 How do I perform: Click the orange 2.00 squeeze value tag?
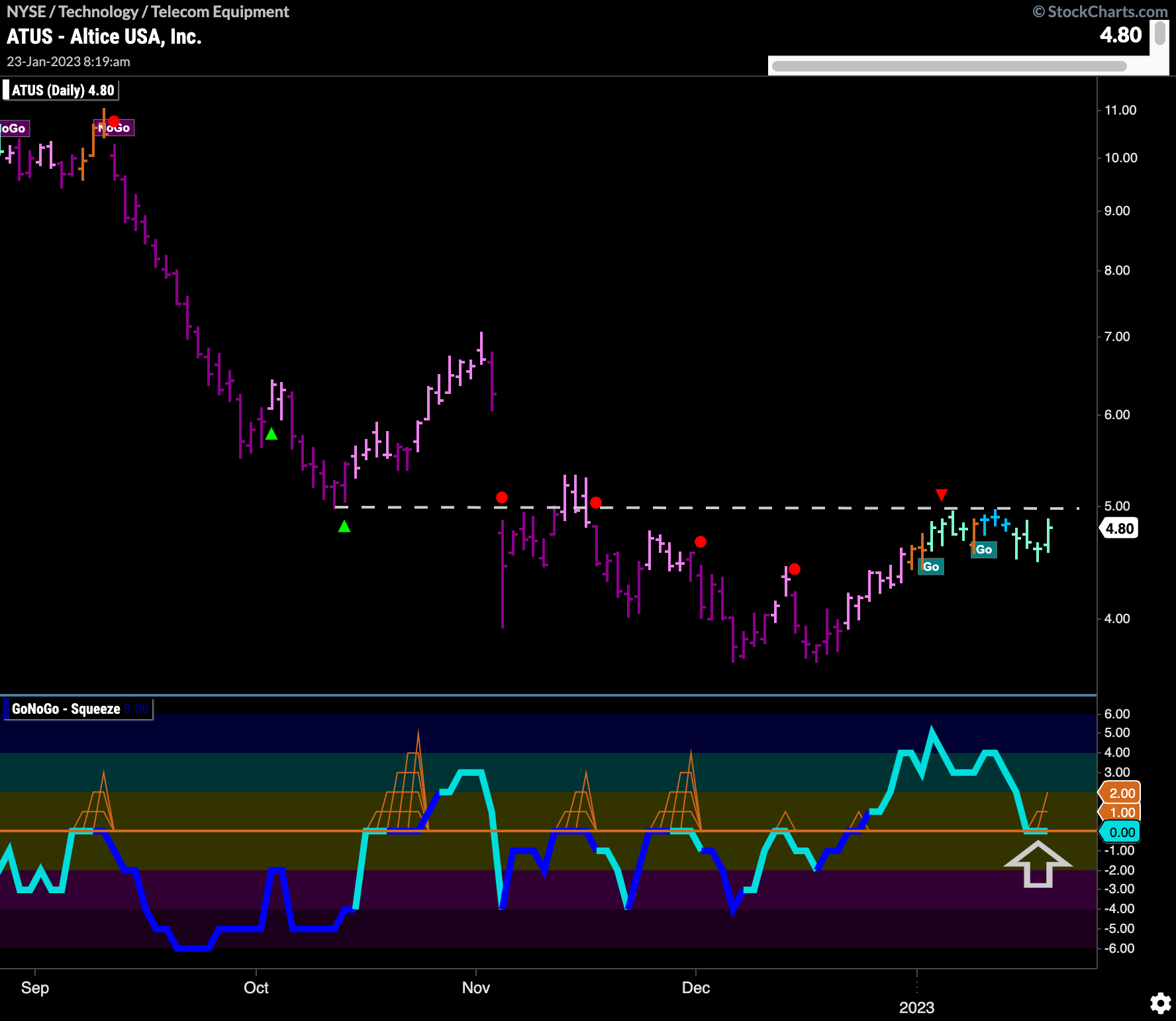1120,793
